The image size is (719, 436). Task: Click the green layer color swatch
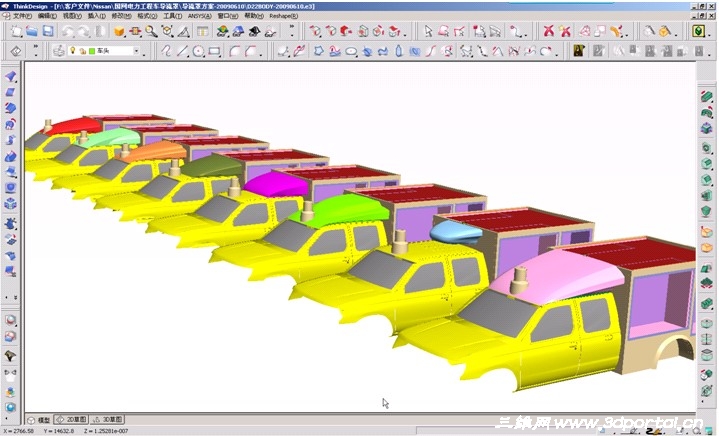pos(92,51)
